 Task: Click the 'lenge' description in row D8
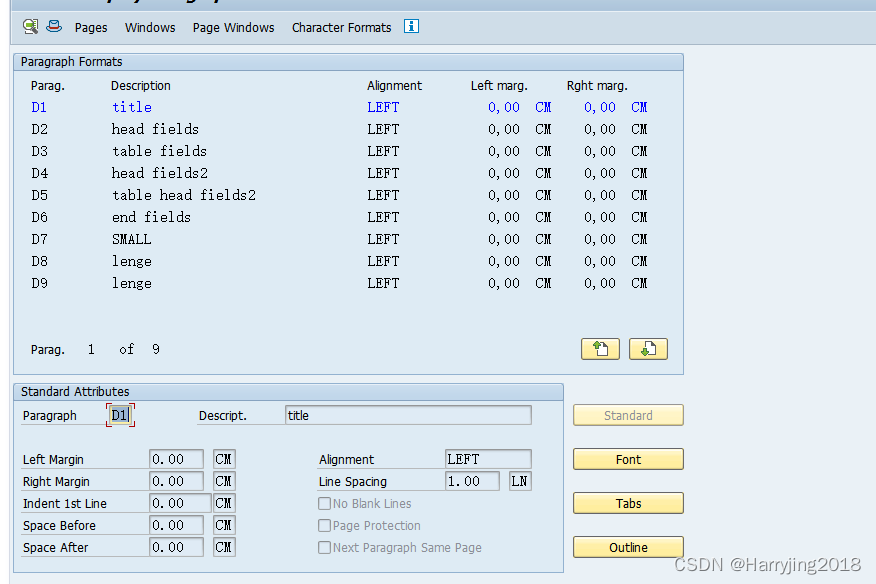pos(131,262)
